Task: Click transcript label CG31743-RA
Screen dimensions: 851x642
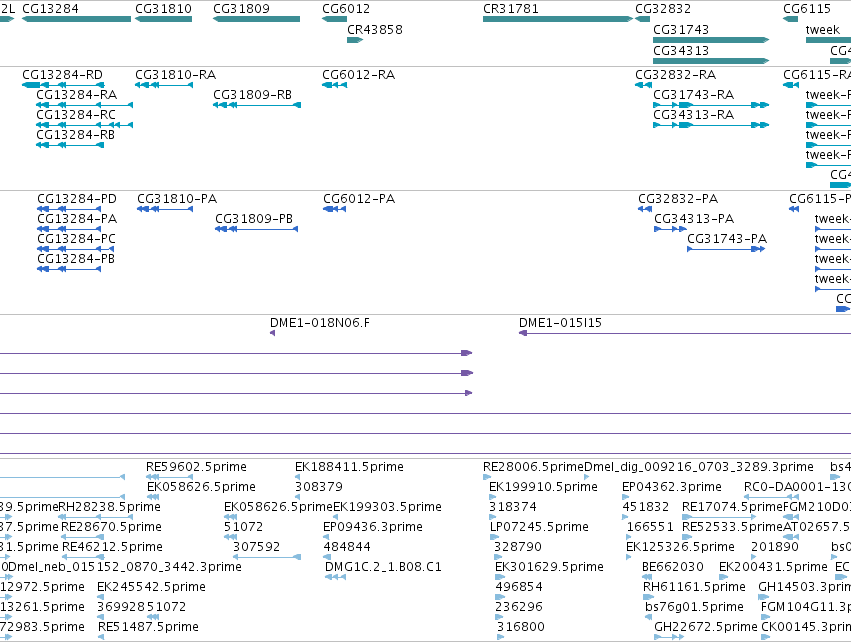Action: pyautogui.click(x=693, y=94)
